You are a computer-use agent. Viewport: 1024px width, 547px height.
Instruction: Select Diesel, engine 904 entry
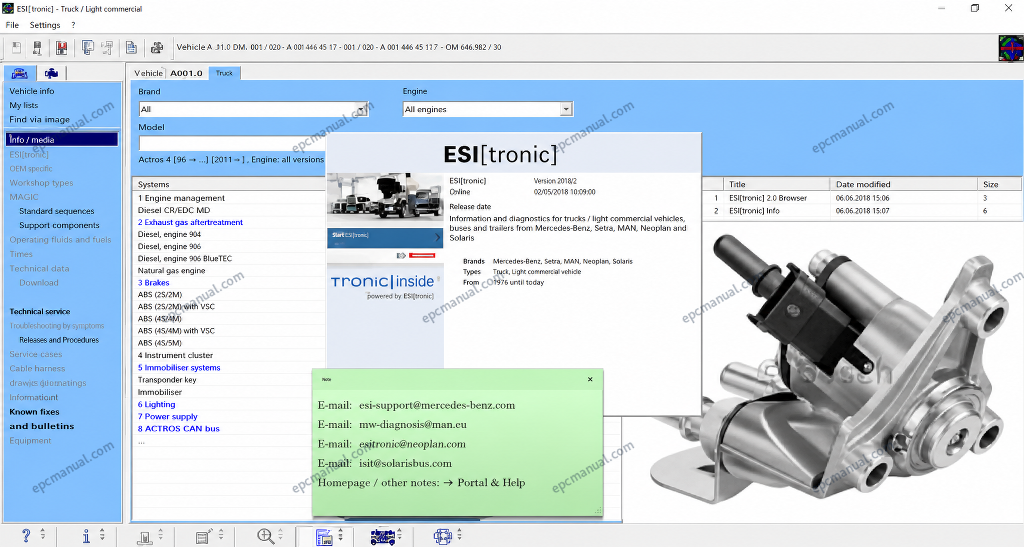click(169, 234)
